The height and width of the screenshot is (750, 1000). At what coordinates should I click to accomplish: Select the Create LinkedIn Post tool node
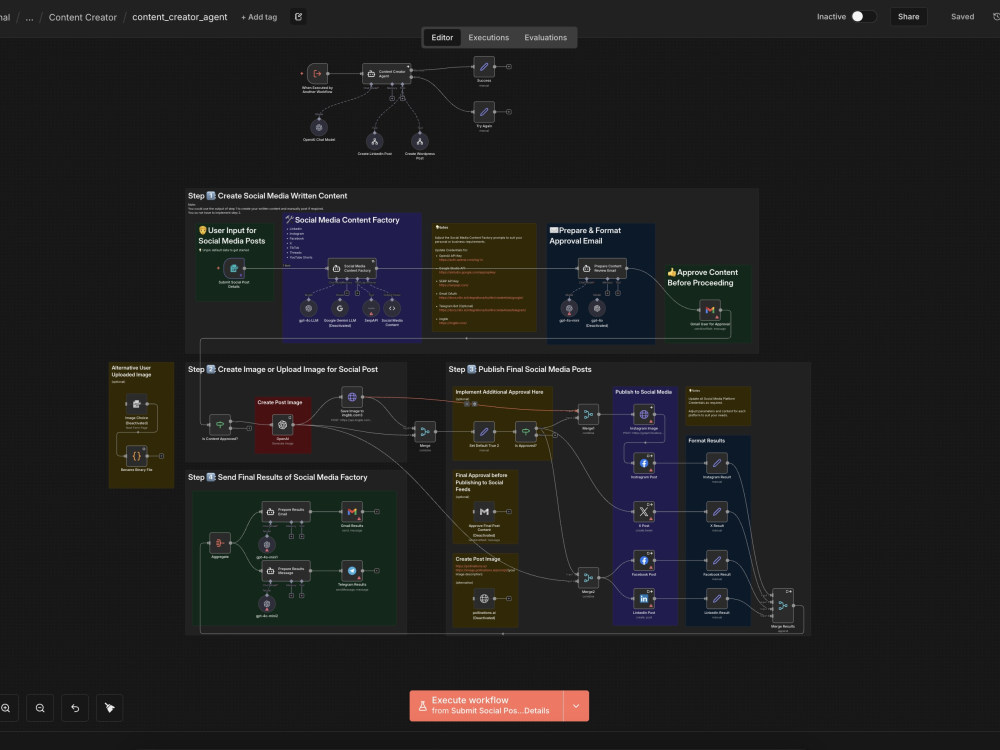click(x=374, y=141)
